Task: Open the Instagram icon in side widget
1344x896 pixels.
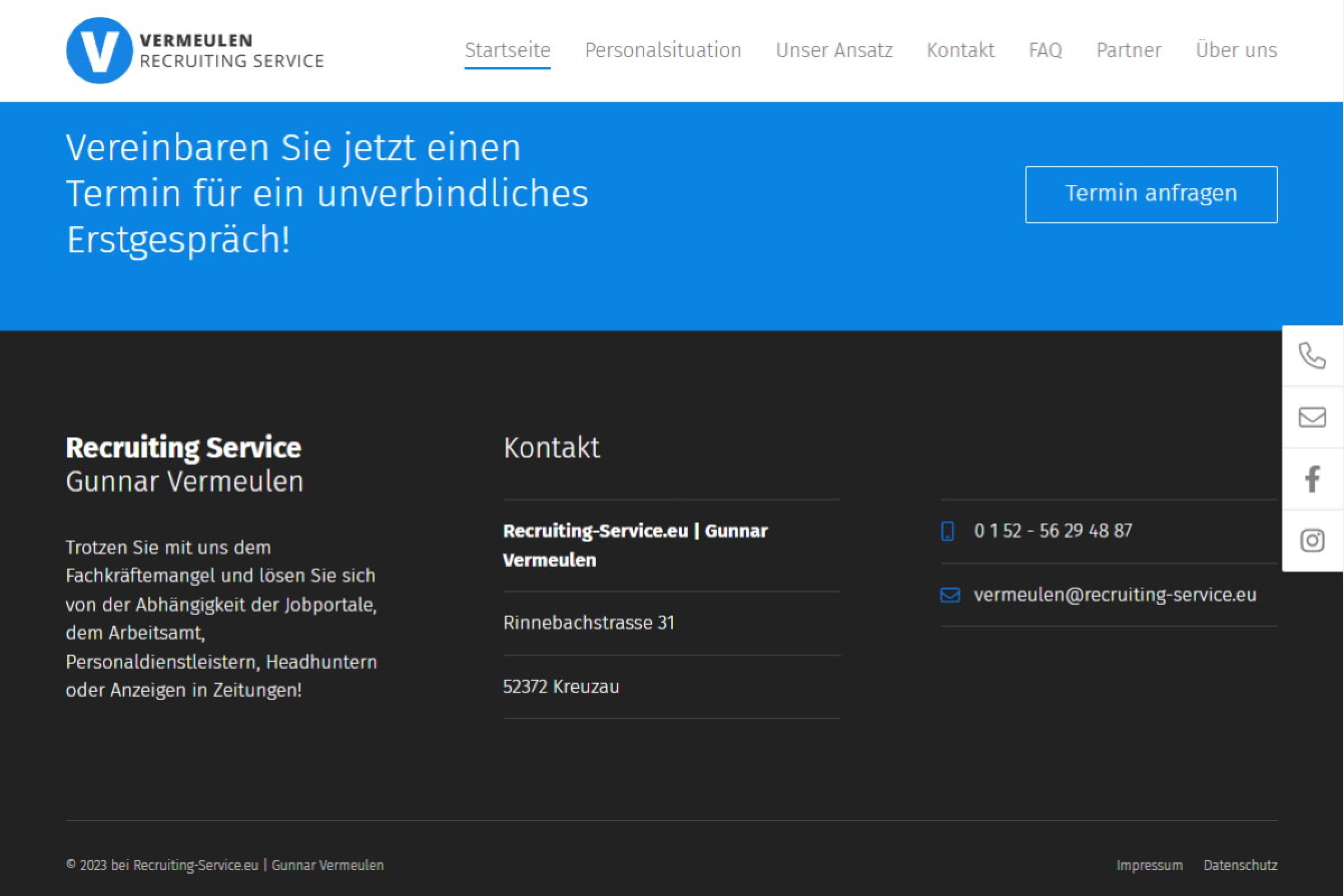Action: 1312,540
